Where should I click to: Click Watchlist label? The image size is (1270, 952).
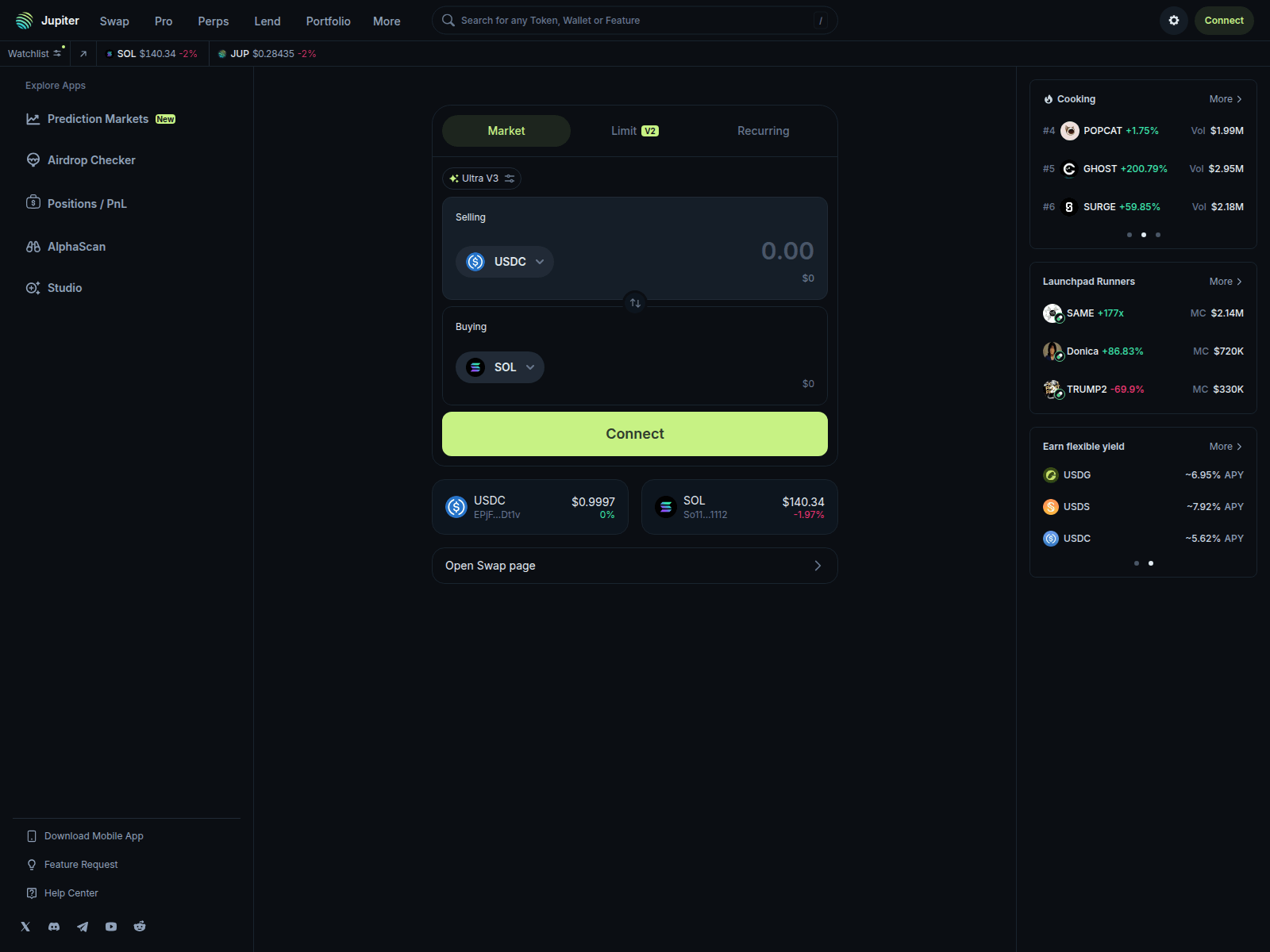[x=29, y=54]
